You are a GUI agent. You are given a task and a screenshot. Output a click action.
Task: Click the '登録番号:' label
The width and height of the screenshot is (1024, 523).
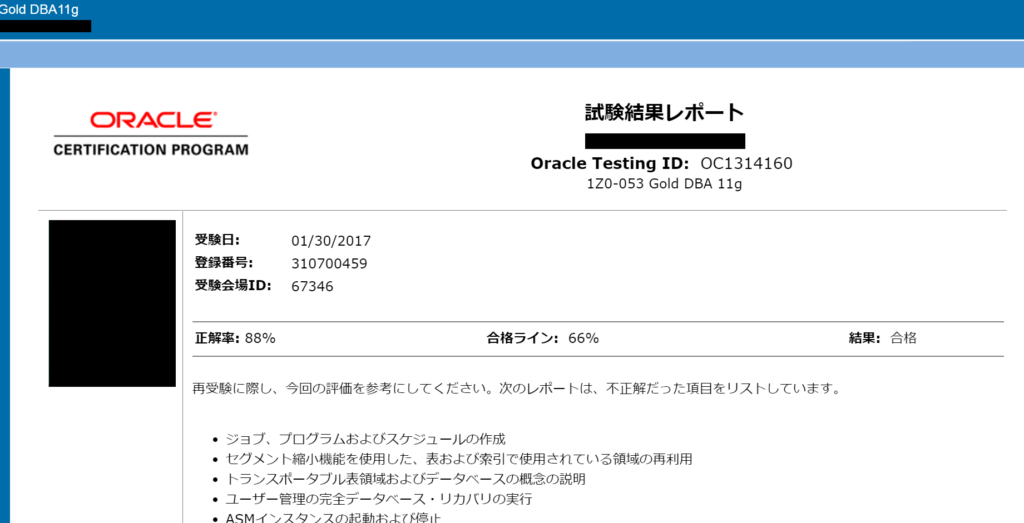point(223,262)
